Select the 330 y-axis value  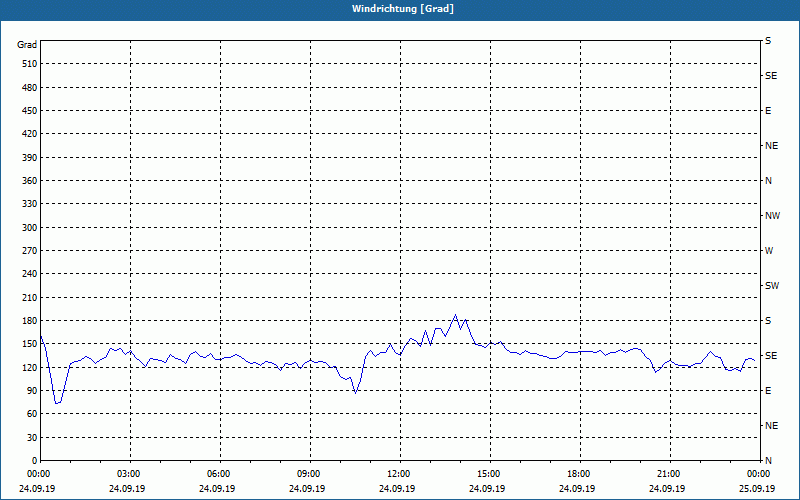click(x=30, y=204)
